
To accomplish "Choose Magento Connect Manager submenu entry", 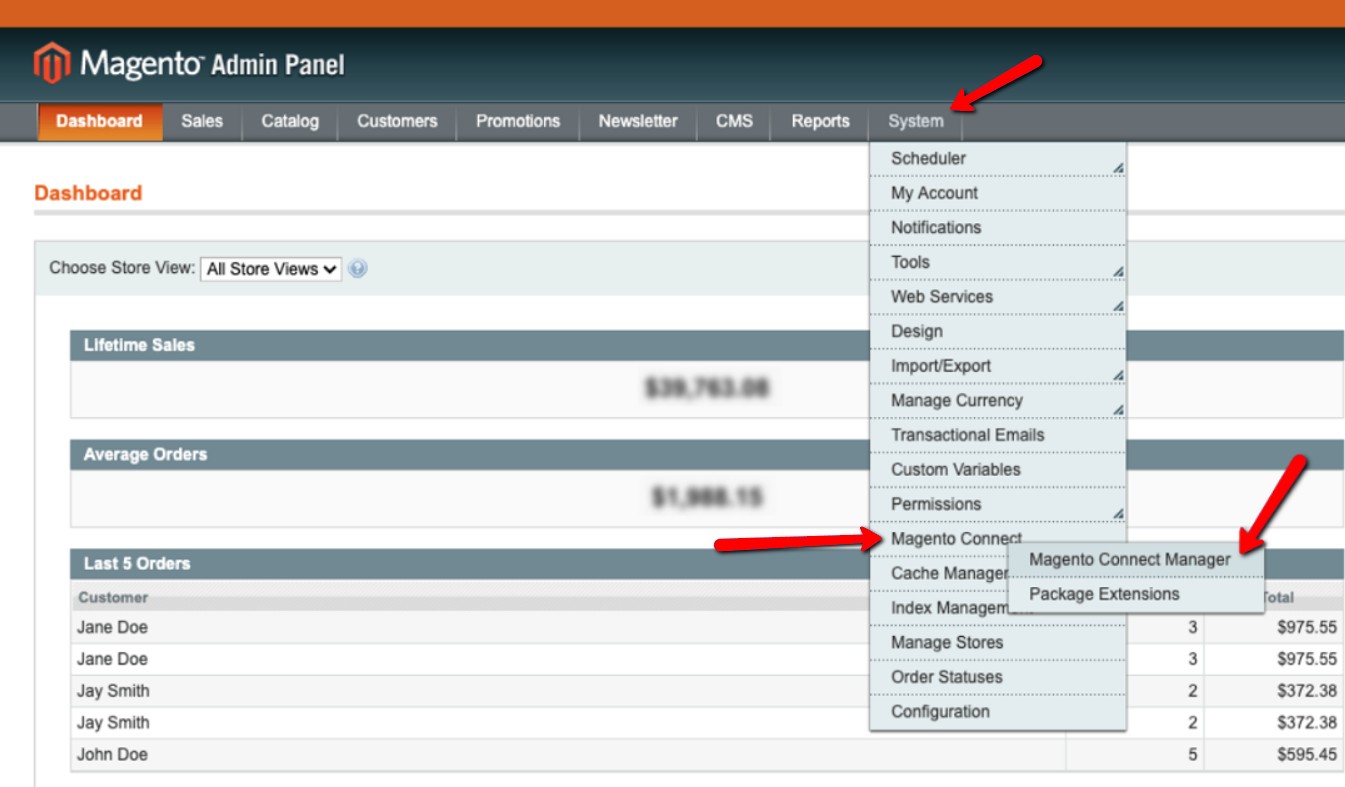I will [x=1136, y=560].
